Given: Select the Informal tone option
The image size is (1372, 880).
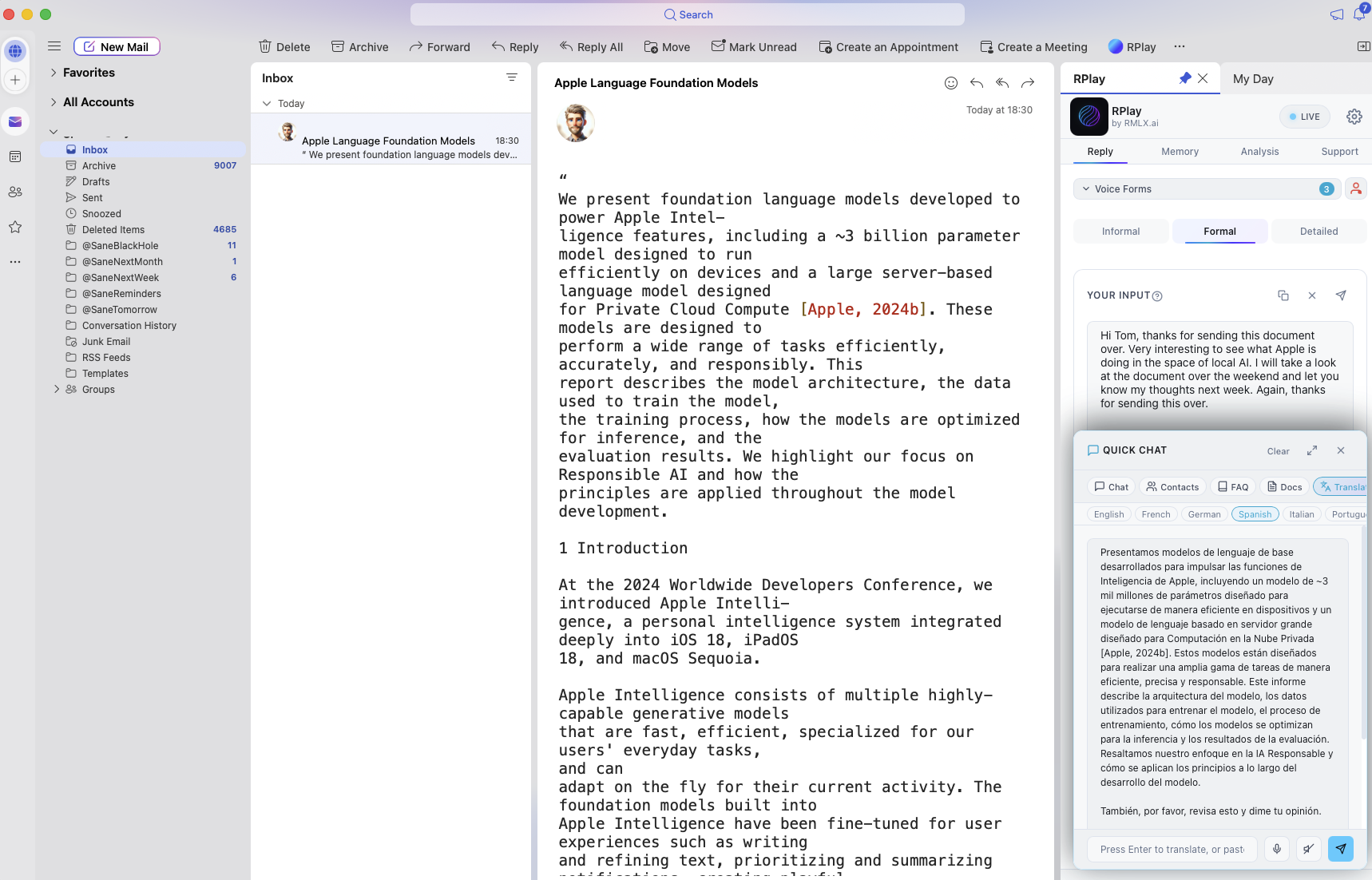Looking at the screenshot, I should point(1120,231).
